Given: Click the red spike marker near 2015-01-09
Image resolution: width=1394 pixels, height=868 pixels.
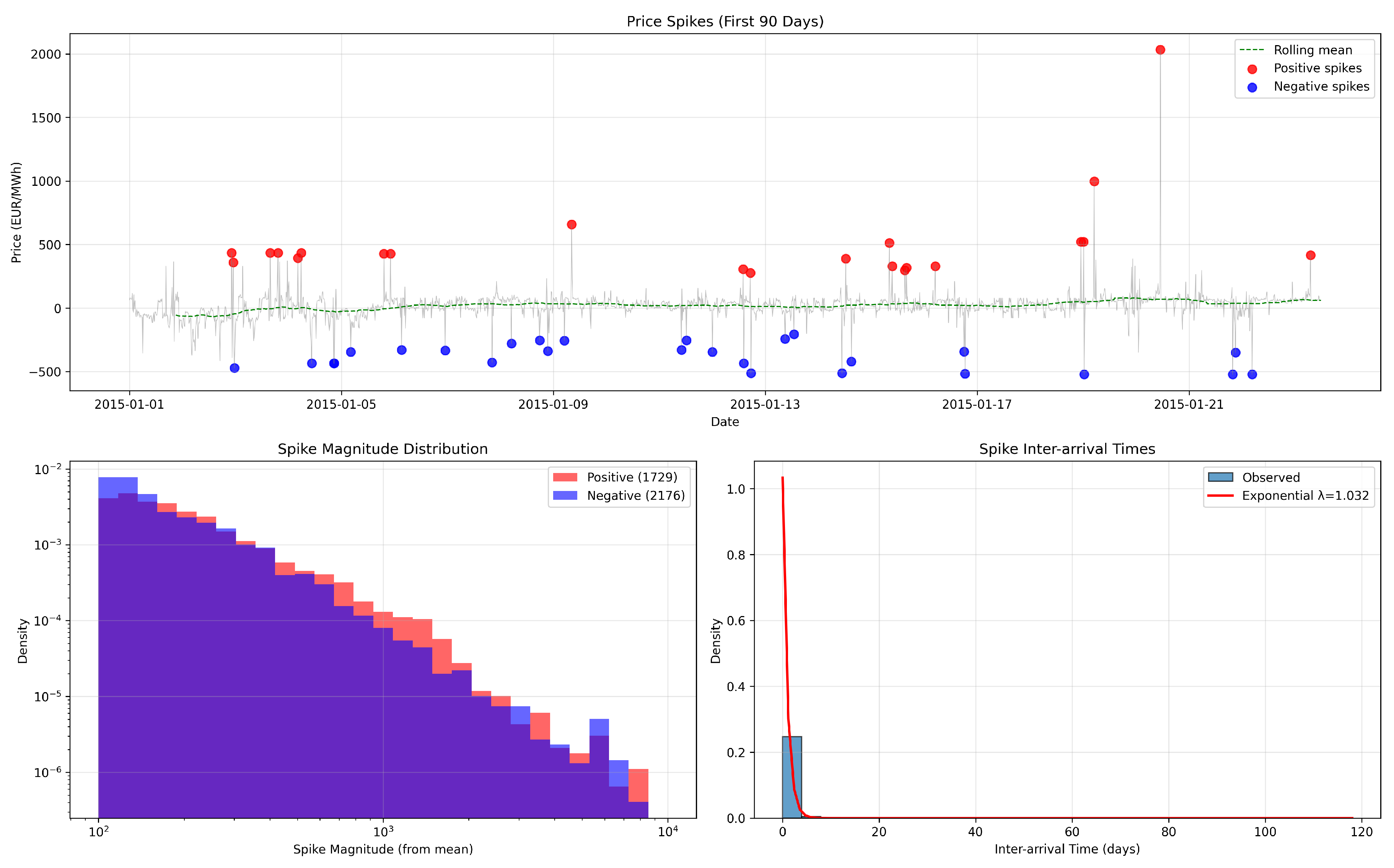Looking at the screenshot, I should click(x=571, y=224).
